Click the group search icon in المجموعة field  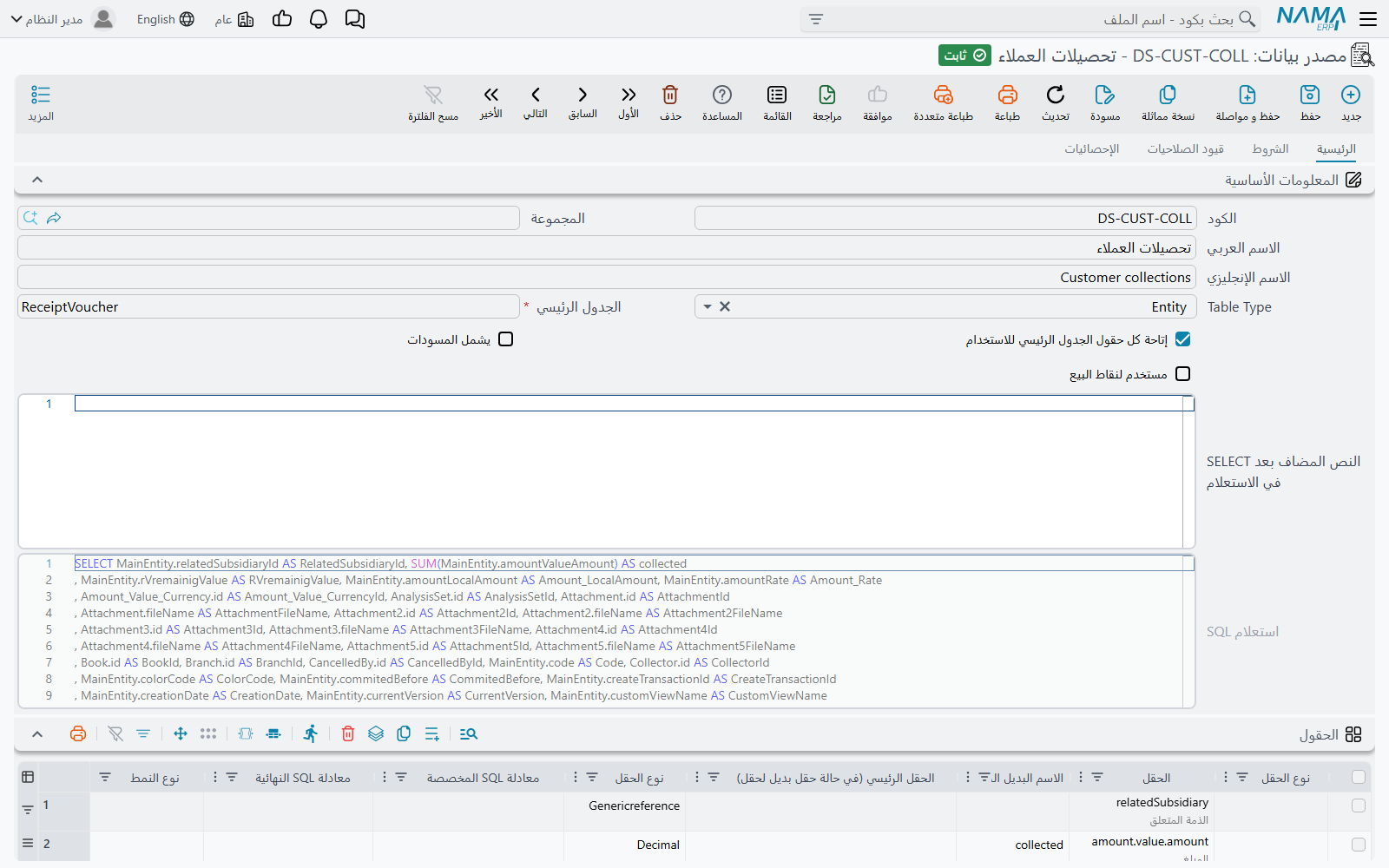(30, 218)
